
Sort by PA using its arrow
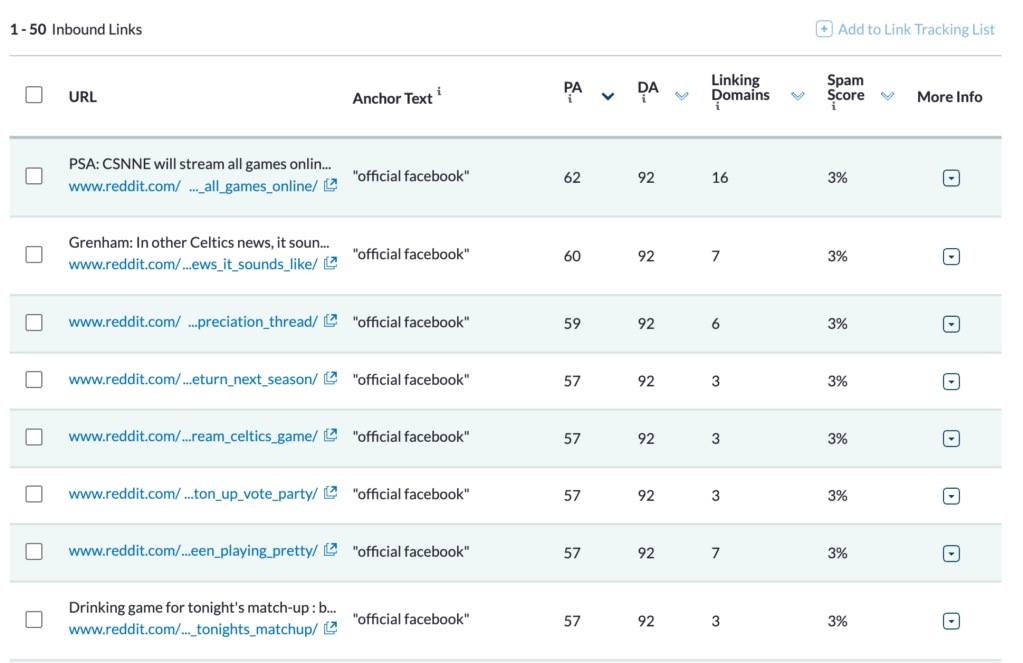607,97
